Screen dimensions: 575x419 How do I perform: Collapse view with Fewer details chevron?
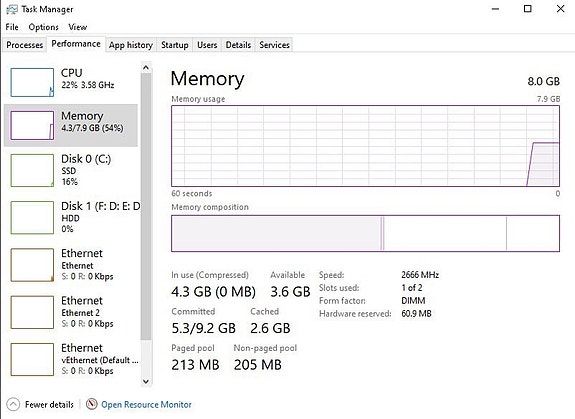click(13, 404)
